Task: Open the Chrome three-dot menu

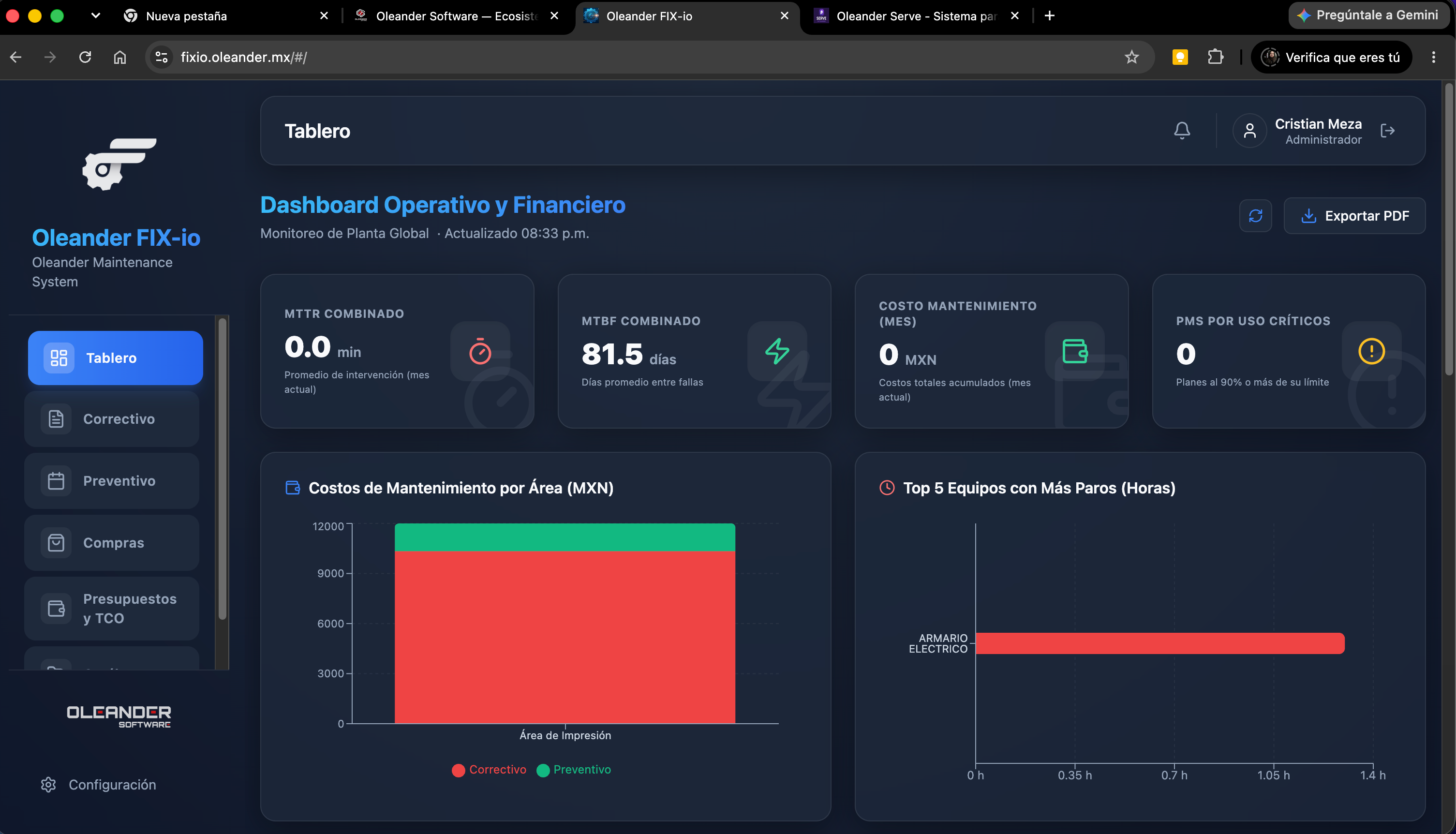Action: coord(1433,57)
